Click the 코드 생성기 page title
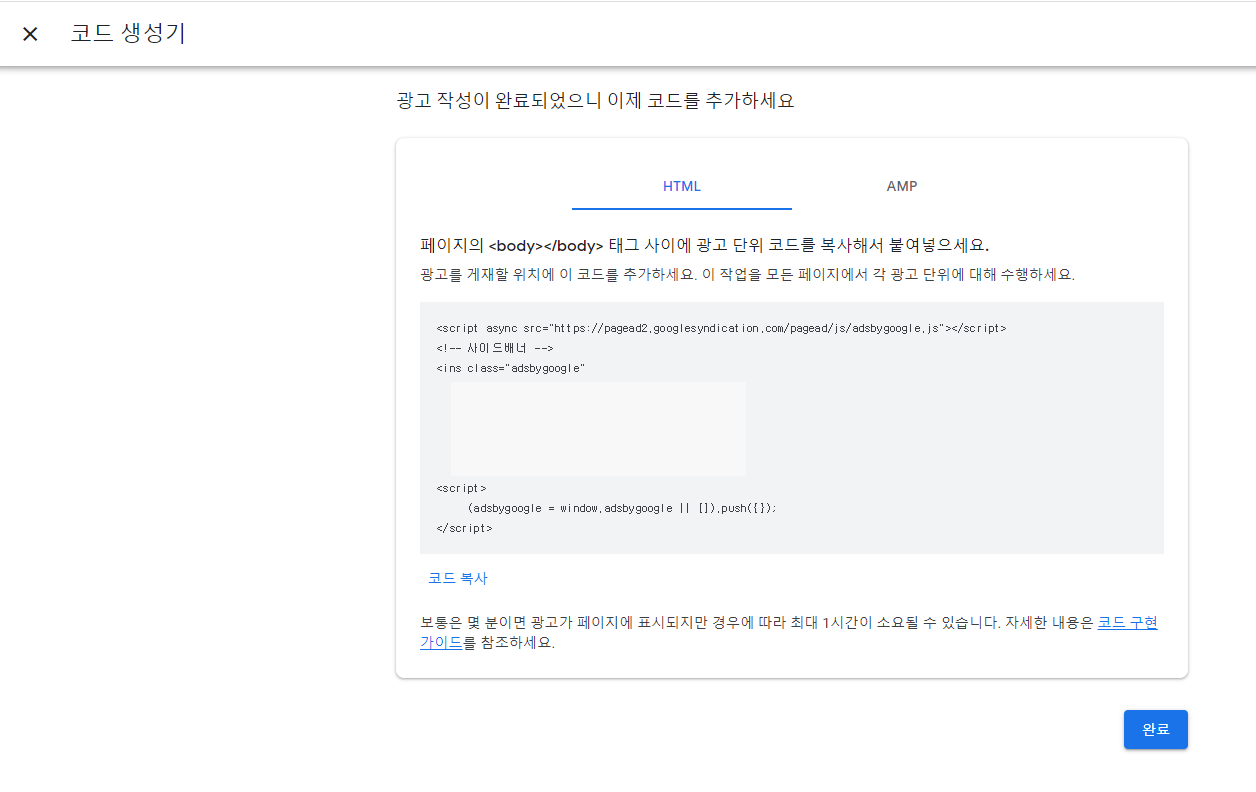Screen dimensions: 1256x792 128,33
